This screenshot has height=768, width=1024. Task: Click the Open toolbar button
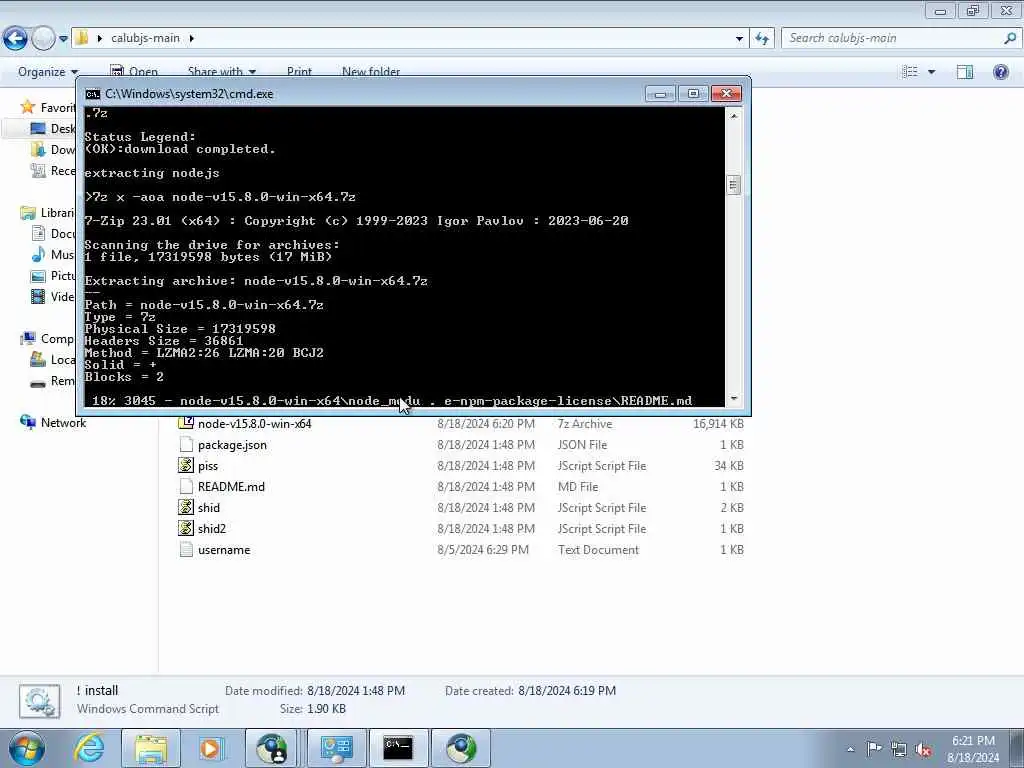134,71
